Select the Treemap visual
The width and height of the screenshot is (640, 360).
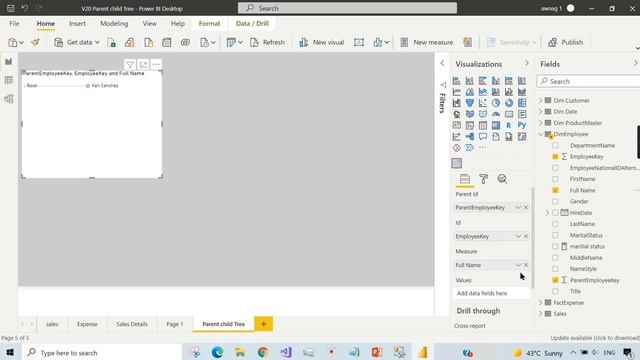click(x=522, y=103)
